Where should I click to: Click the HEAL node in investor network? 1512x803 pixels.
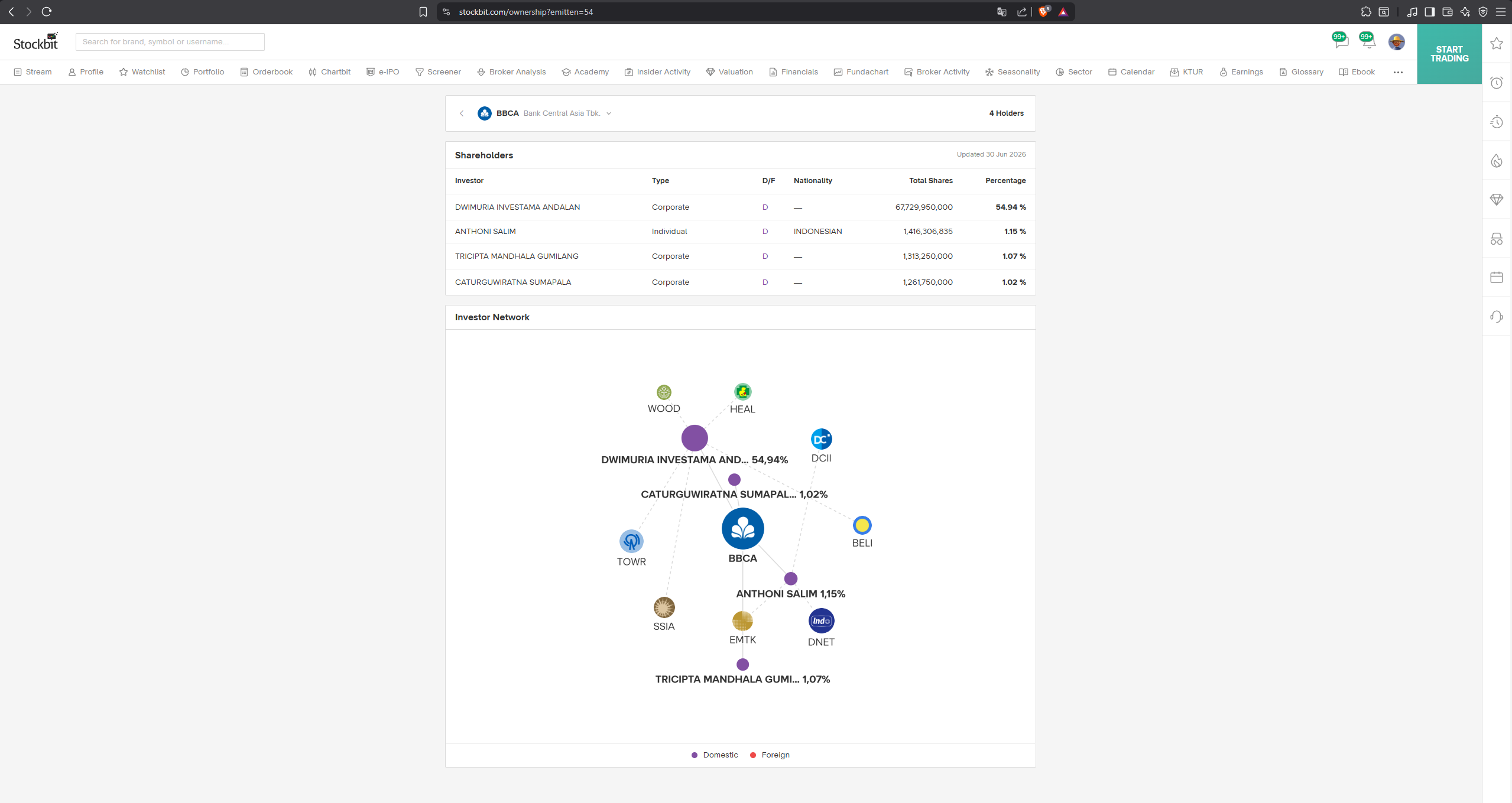[742, 391]
